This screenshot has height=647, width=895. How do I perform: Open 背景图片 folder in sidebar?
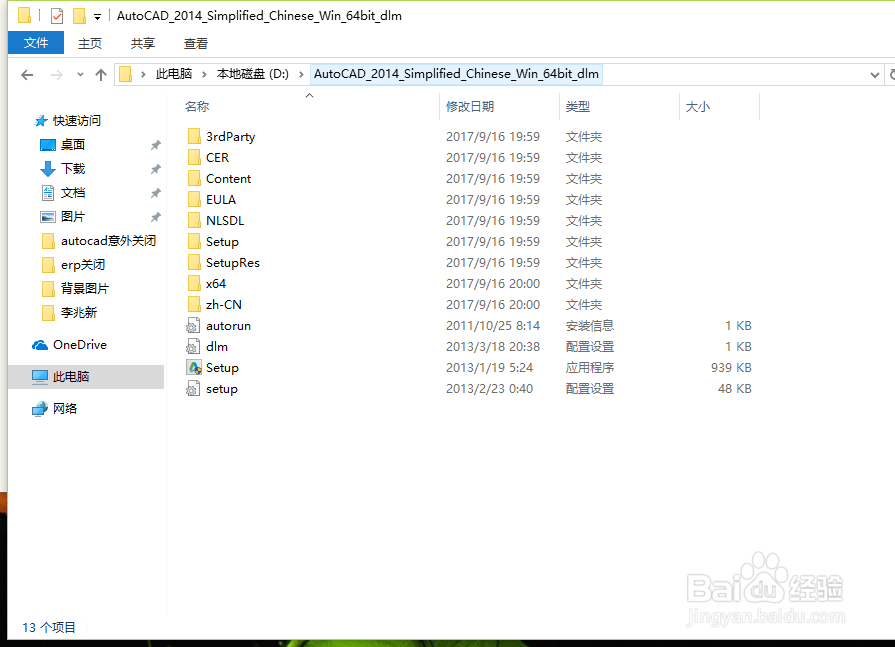click(x=84, y=289)
